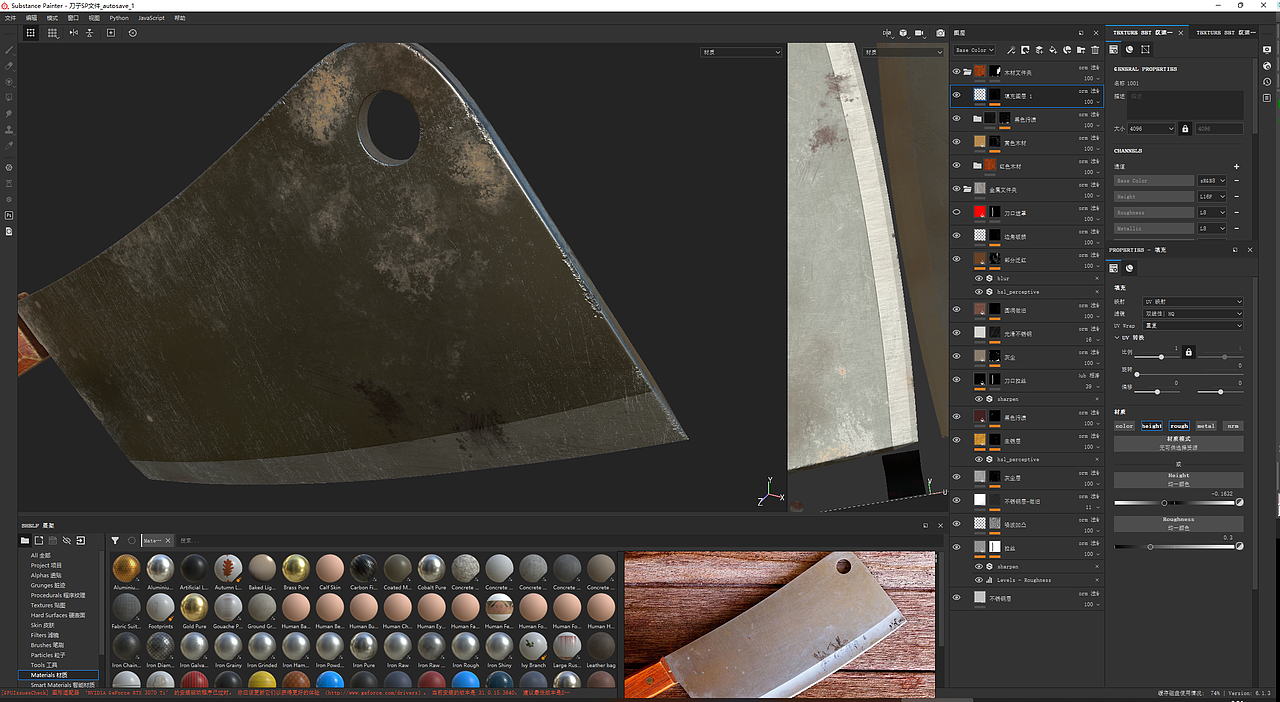
Task: Click the size lock icon in texture set settings
Action: tap(1185, 129)
